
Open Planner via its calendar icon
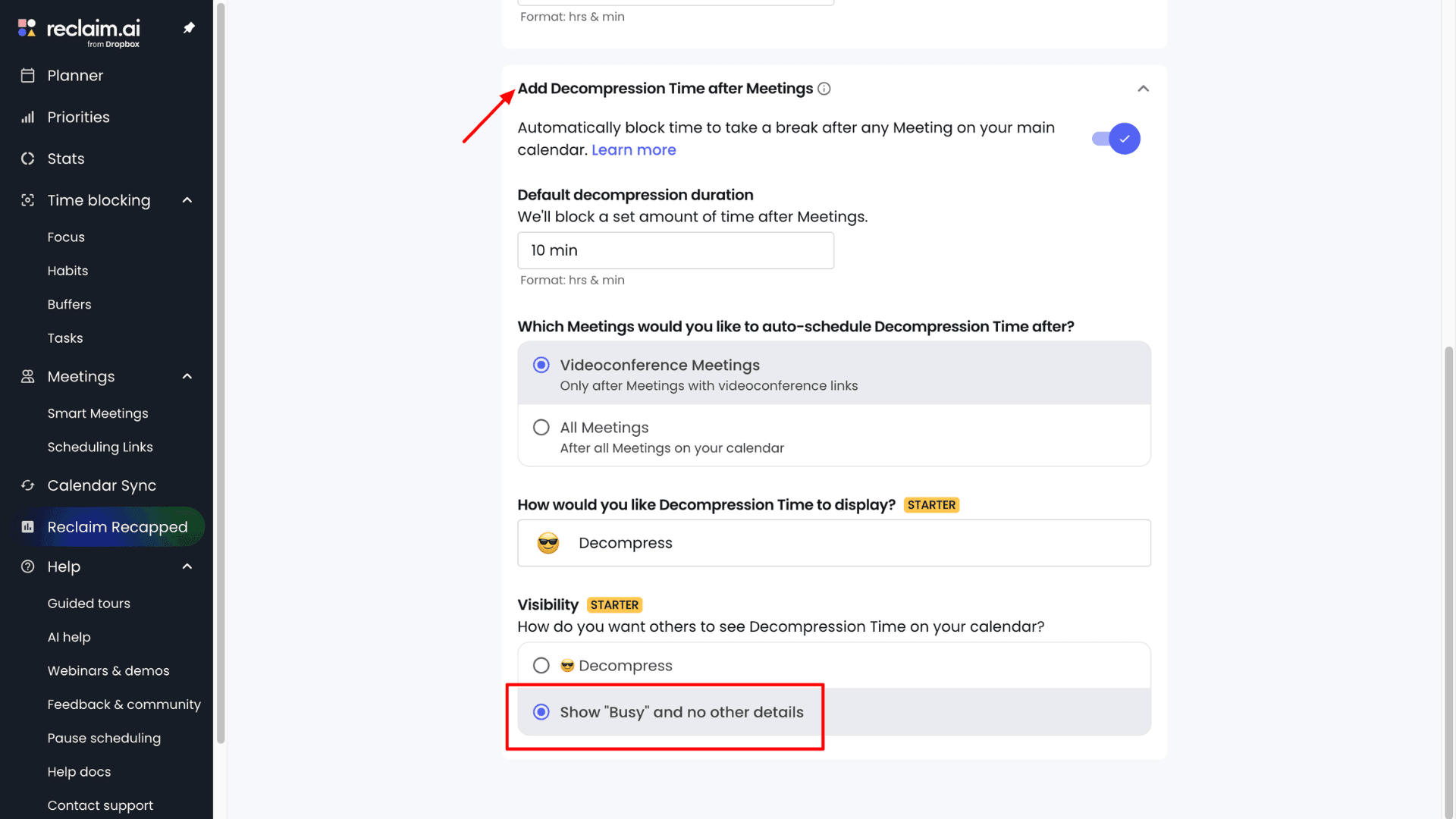tap(28, 76)
